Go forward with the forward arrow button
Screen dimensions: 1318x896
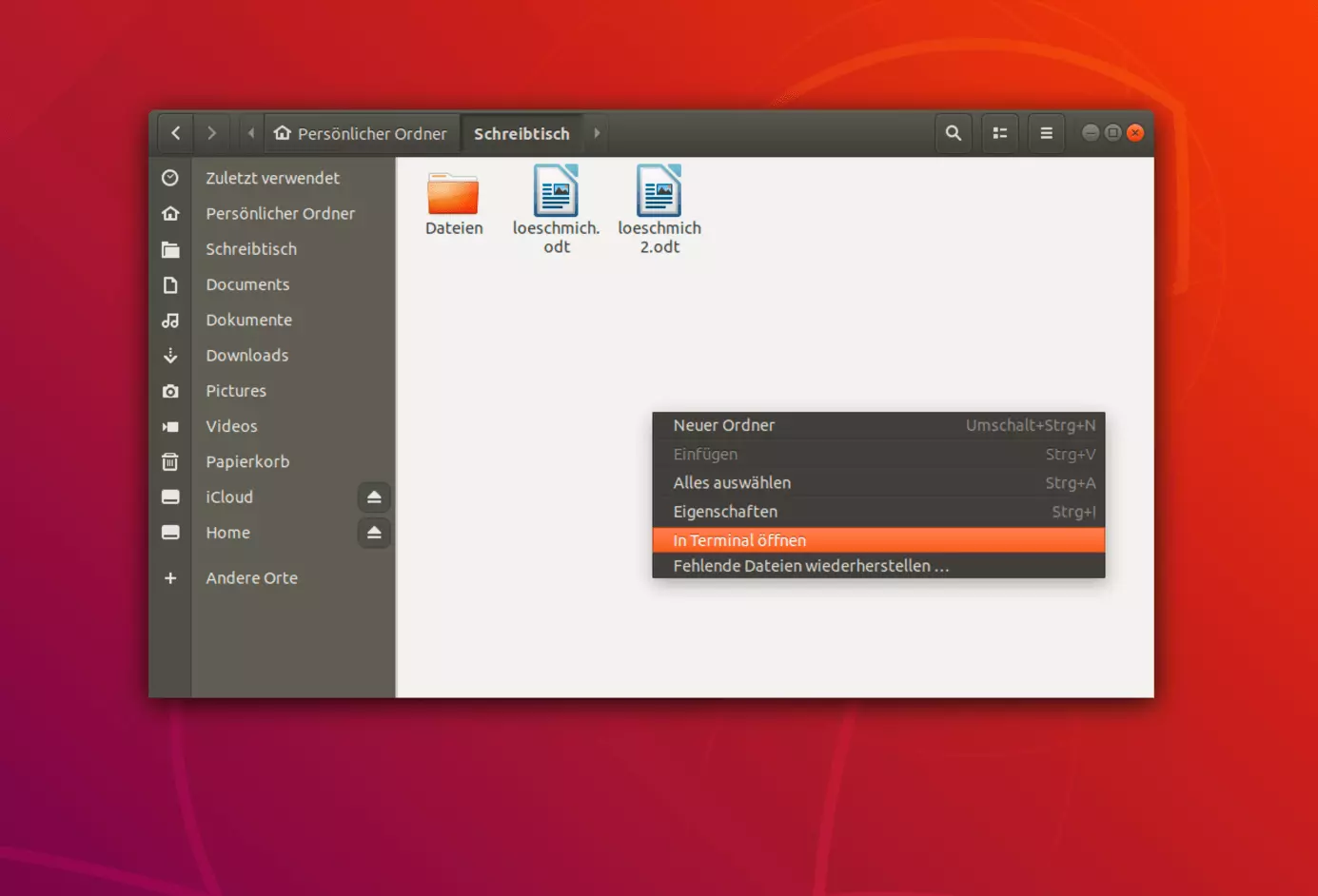212,133
